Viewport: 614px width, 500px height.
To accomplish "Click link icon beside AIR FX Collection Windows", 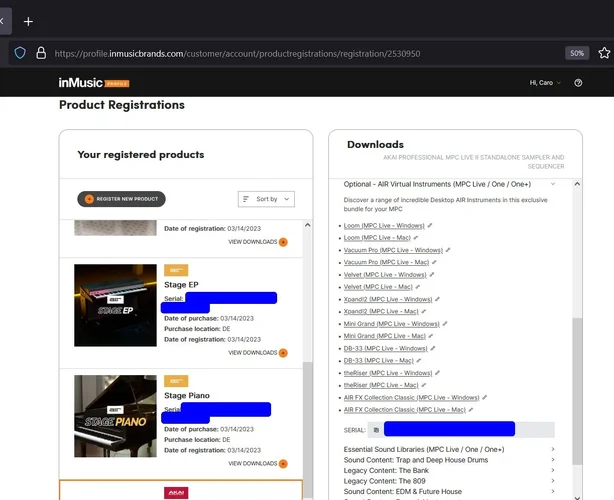I will (x=484, y=398).
